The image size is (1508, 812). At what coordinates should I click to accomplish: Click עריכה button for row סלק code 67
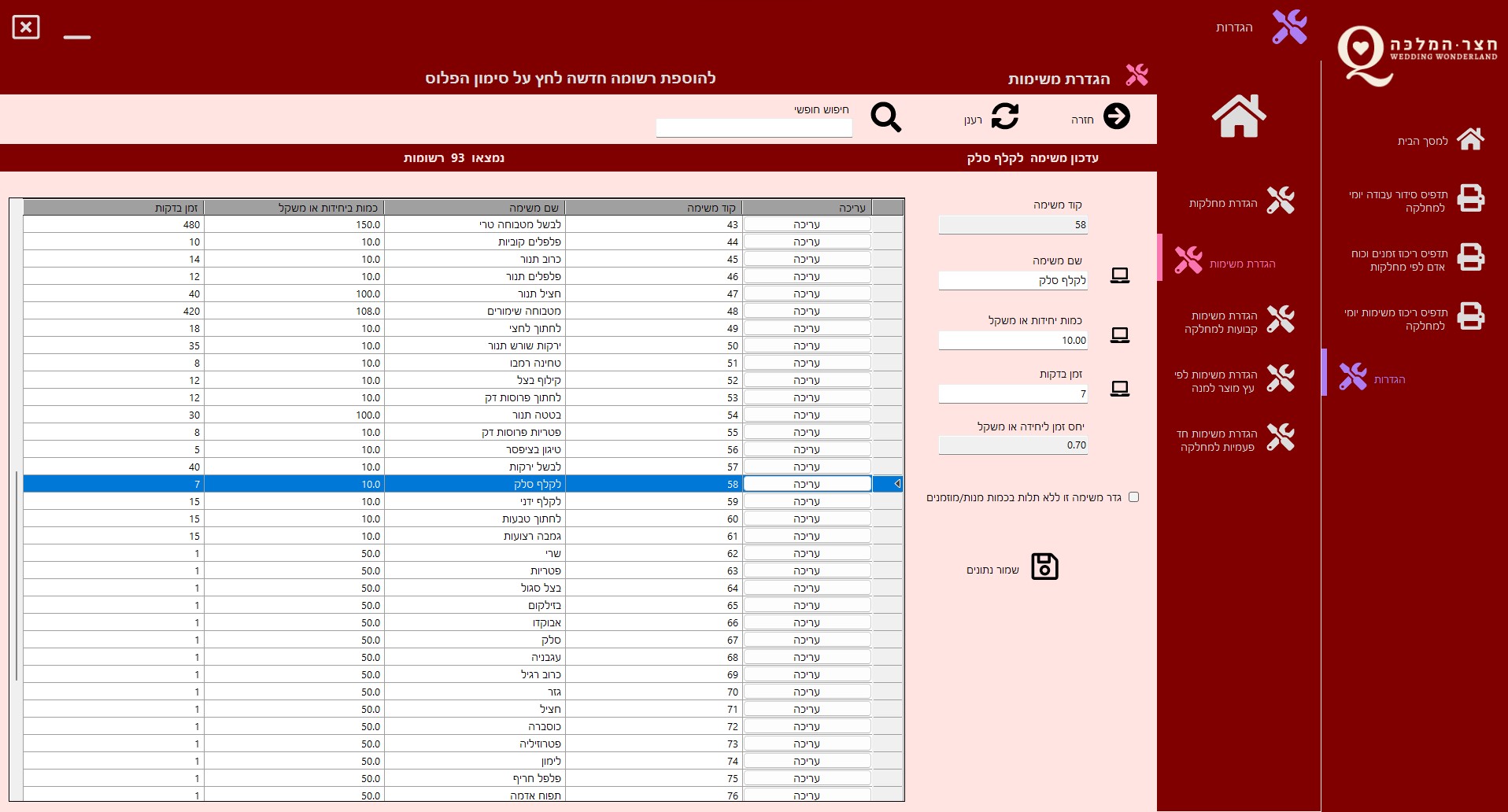click(807, 640)
